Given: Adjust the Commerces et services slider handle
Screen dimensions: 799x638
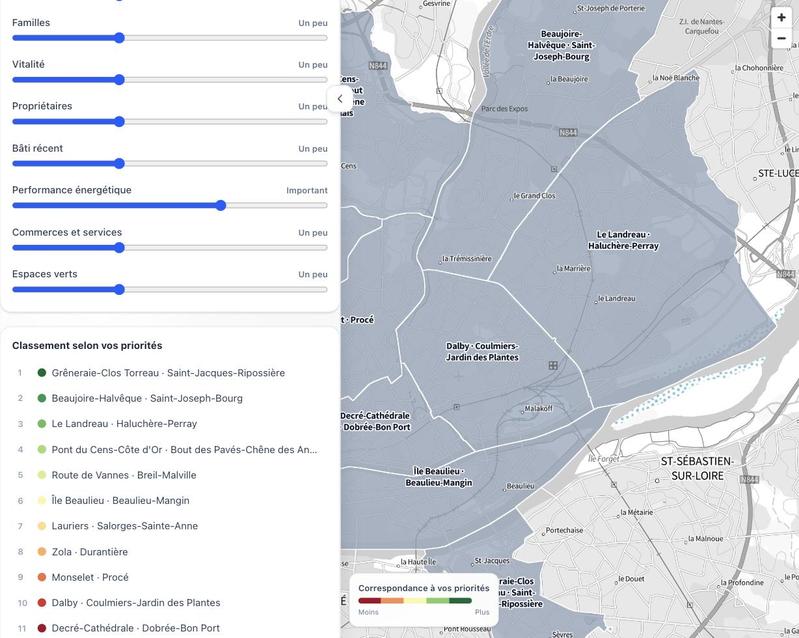Looking at the screenshot, I should 119,248.
